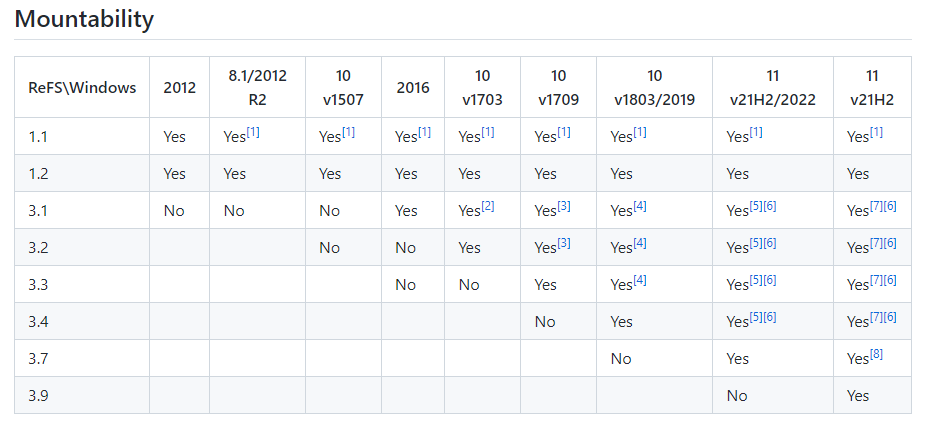This screenshot has width=929, height=429.
Task: Open footnote [8] in row 3.7
Action: click(876, 354)
